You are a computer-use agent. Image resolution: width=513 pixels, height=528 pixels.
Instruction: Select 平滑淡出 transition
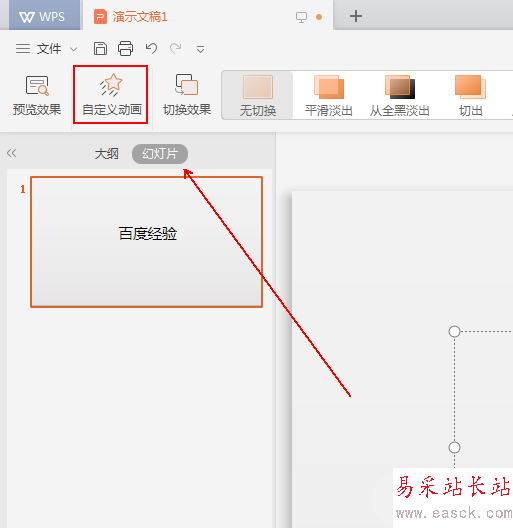pos(329,96)
